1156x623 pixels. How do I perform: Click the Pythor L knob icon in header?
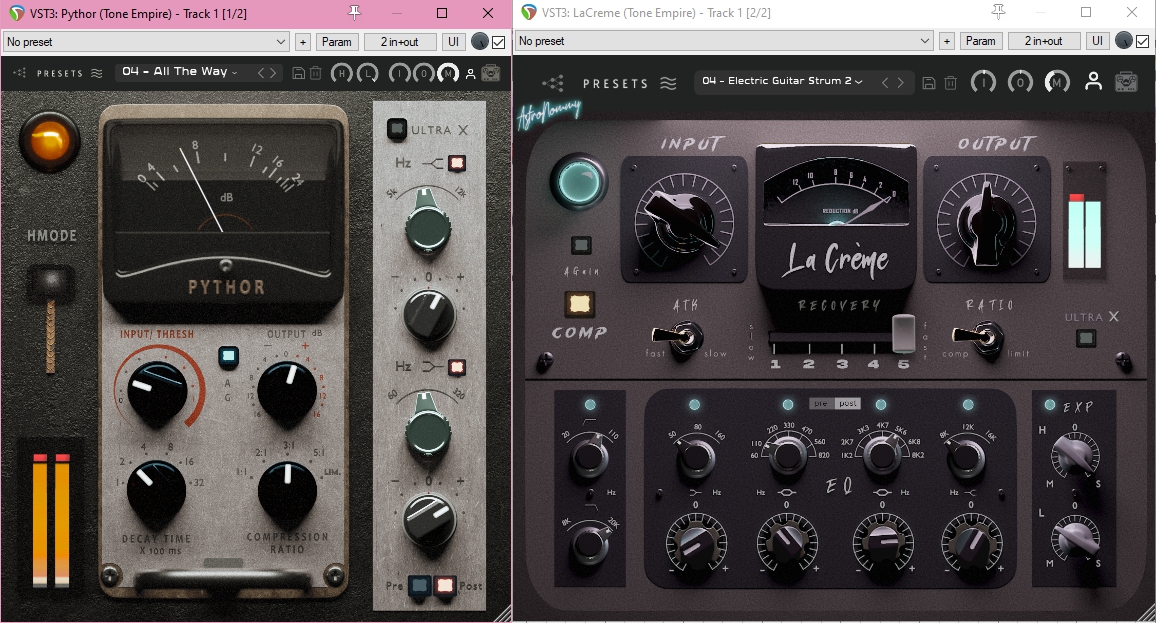point(367,73)
